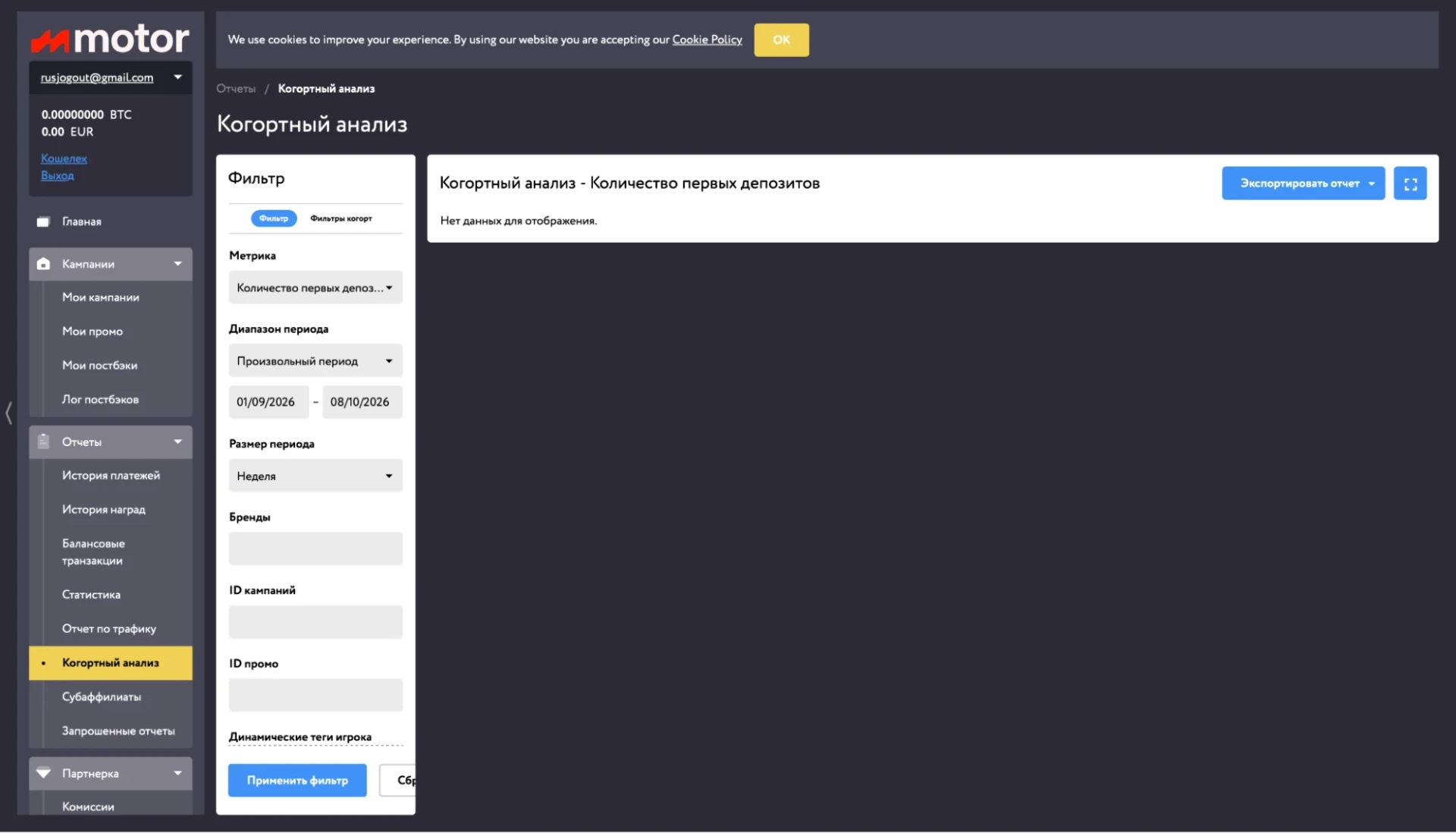
Task: Open Мои промо
Action: pos(93,332)
